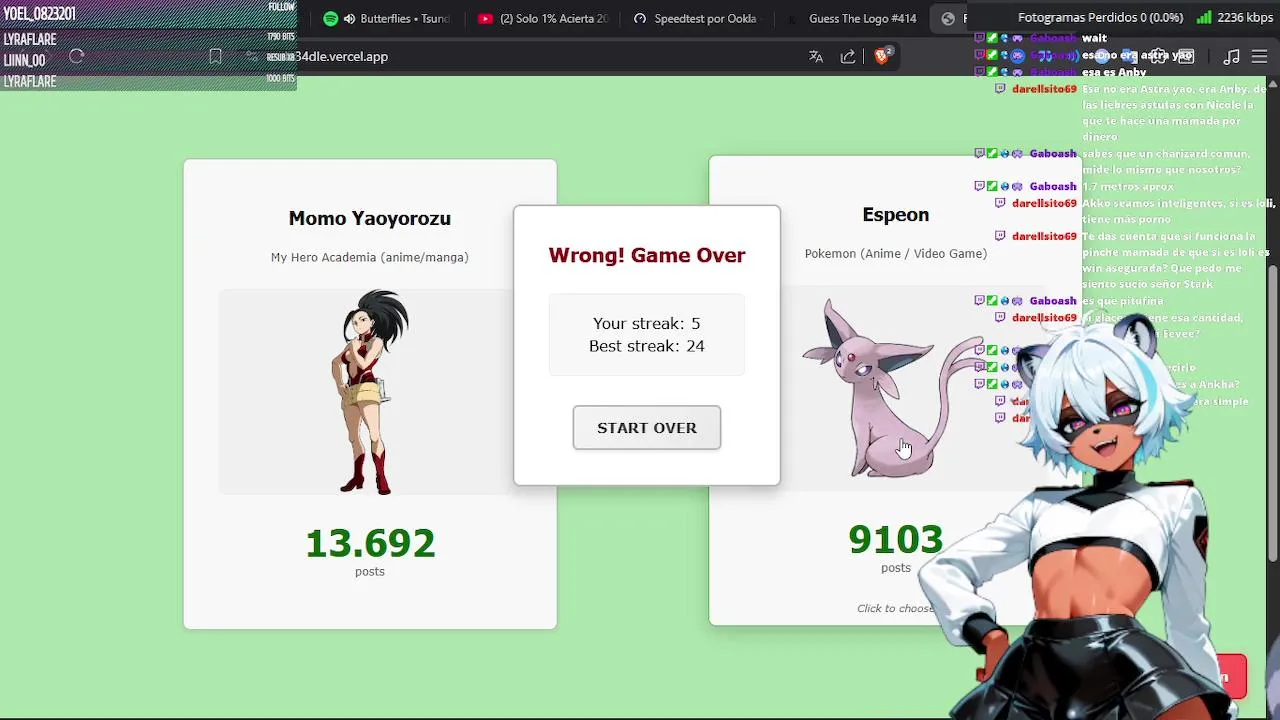Viewport: 1280px width, 720px height.
Task: Switch to the Solo 1% Acierta YouTube tab
Action: coord(543,18)
